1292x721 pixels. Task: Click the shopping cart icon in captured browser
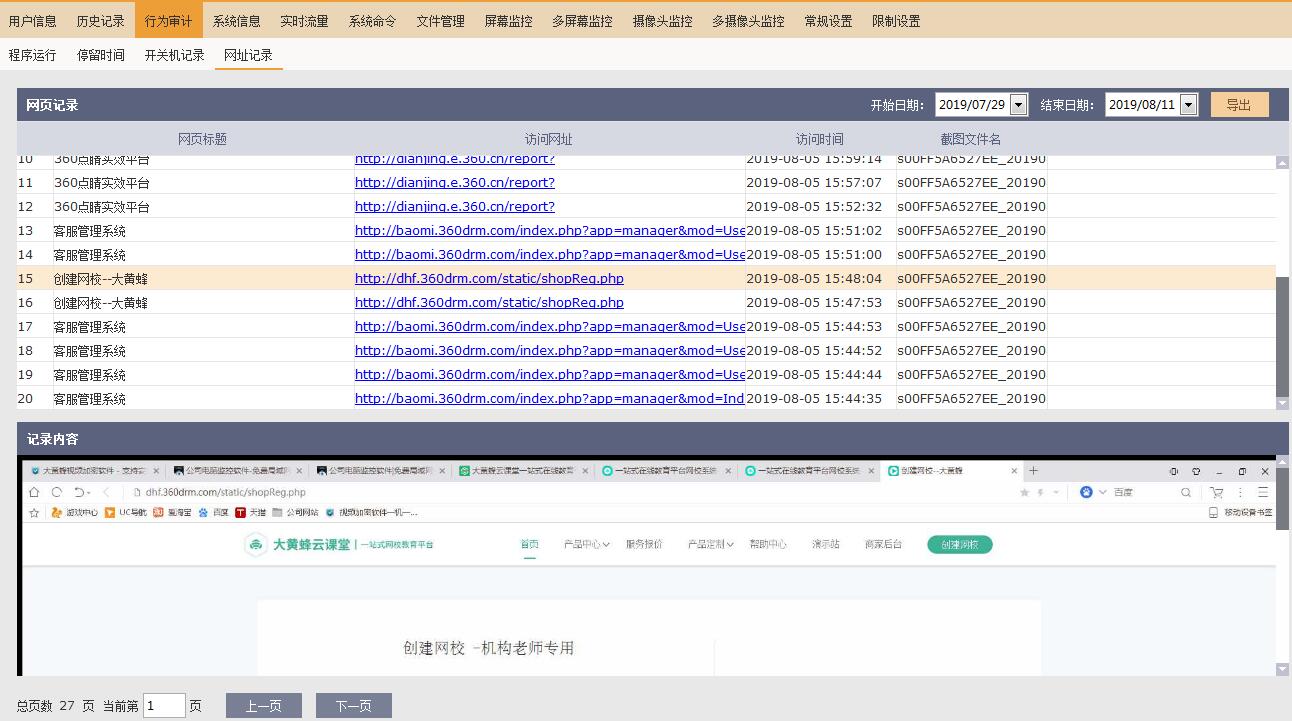[1216, 492]
